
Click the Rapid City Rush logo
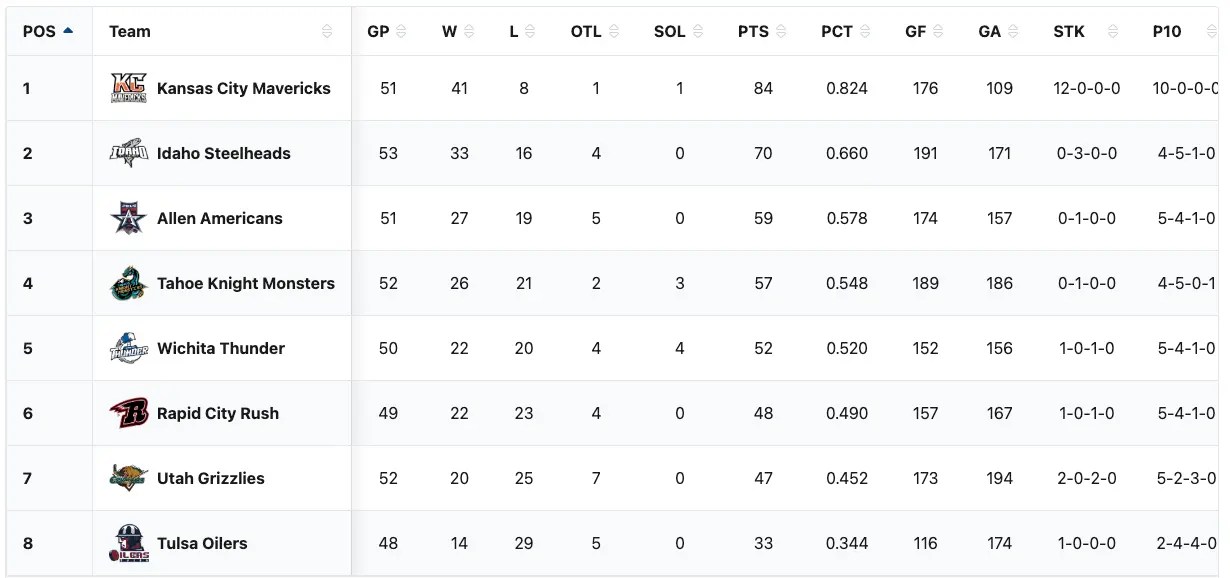pos(129,413)
